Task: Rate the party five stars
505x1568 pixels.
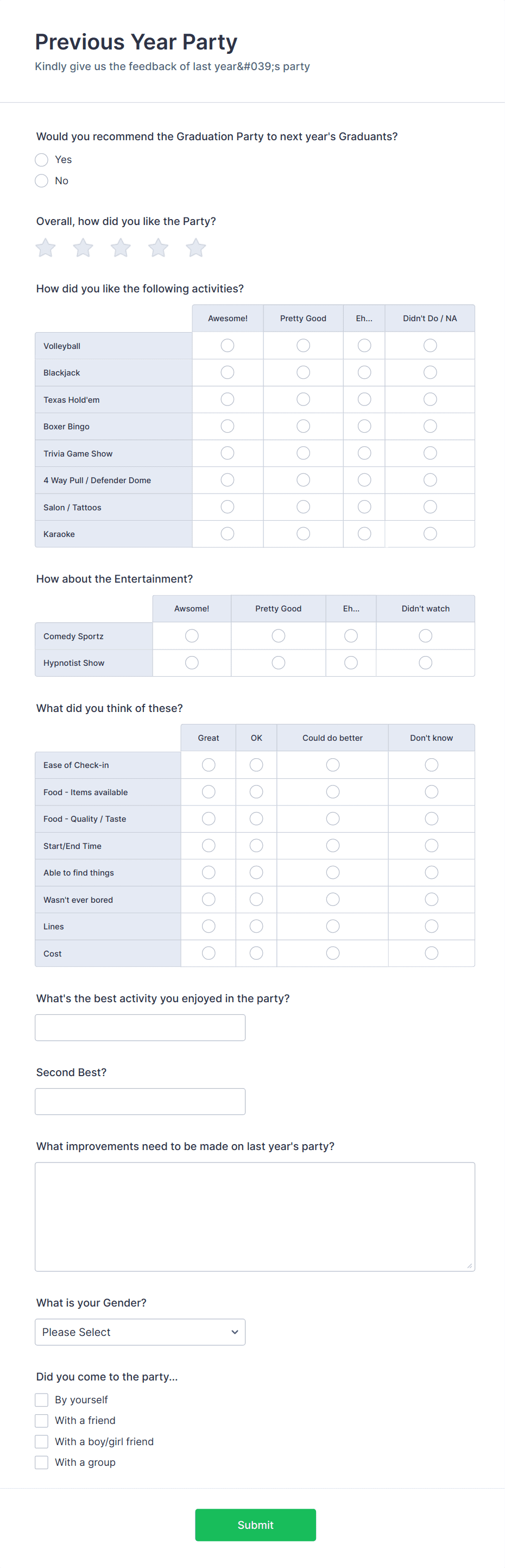Action: pyautogui.click(x=195, y=248)
